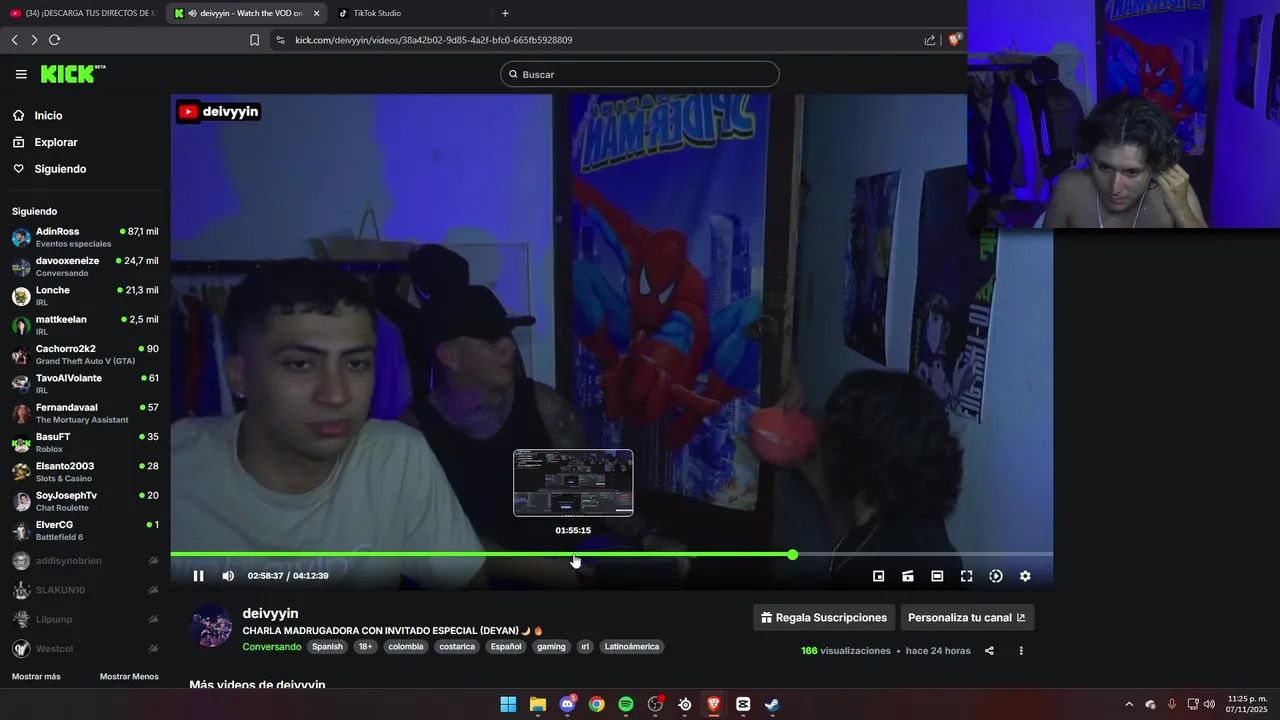Open offline Lilpump channel
Viewport: 1280px width, 720px height.
point(85,619)
